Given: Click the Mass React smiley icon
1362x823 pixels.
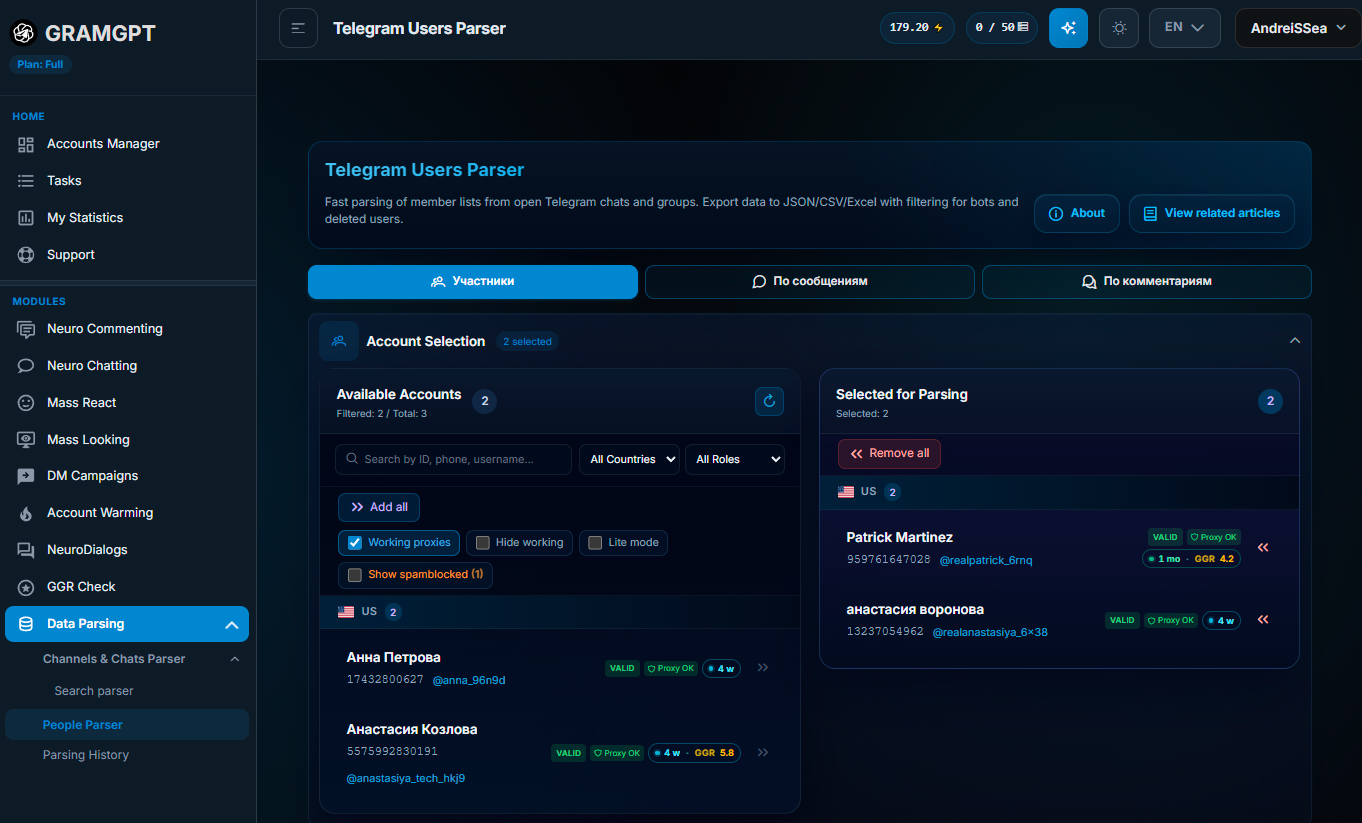Looking at the screenshot, I should pos(26,403).
